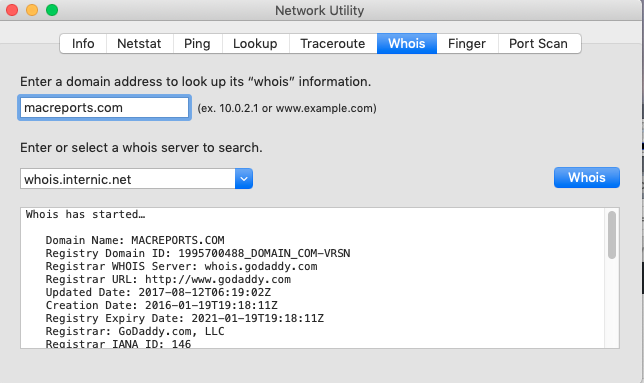Screen dimensions: 644x383
Task: Click the blue Whois button
Action: pos(586,177)
